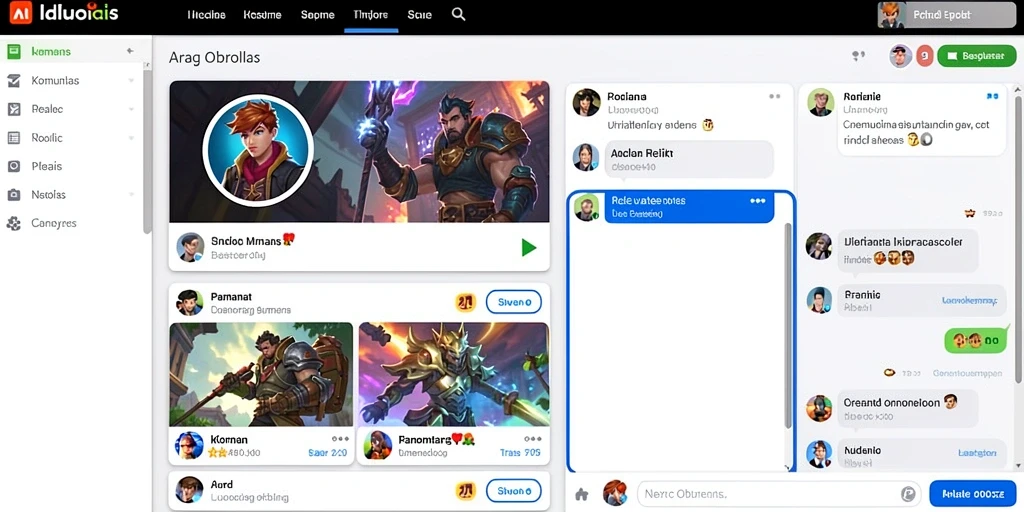Screen dimensions: 1024x512
Task: Open Oreantd onnoneloon avatar
Action: (819, 408)
